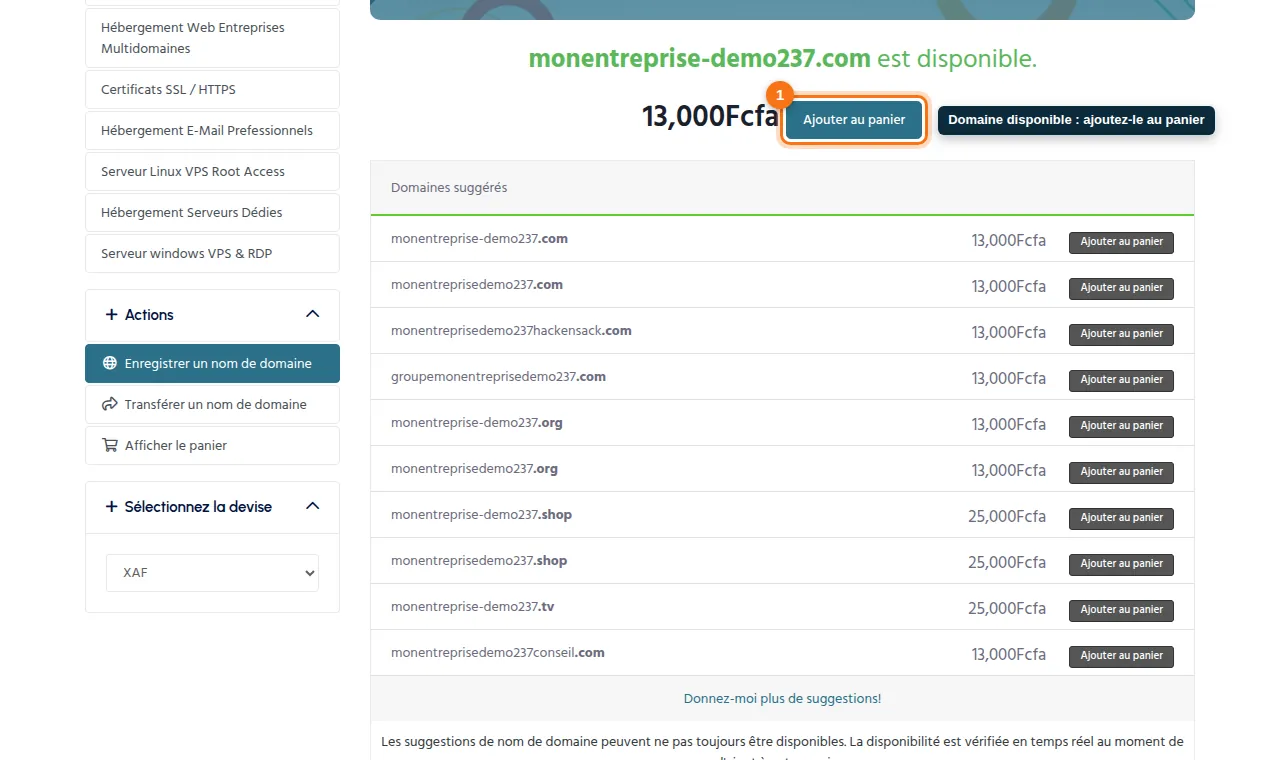The height and width of the screenshot is (760, 1280).
Task: Open the XAF currency dropdown
Action: tap(212, 573)
